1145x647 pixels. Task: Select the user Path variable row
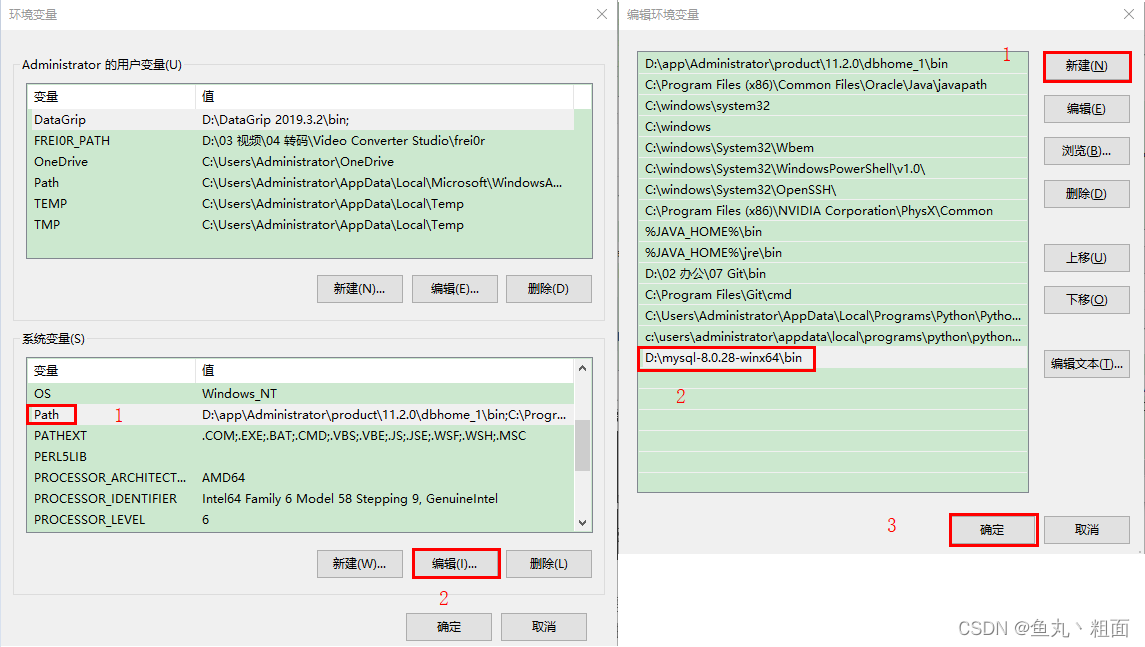(300, 183)
